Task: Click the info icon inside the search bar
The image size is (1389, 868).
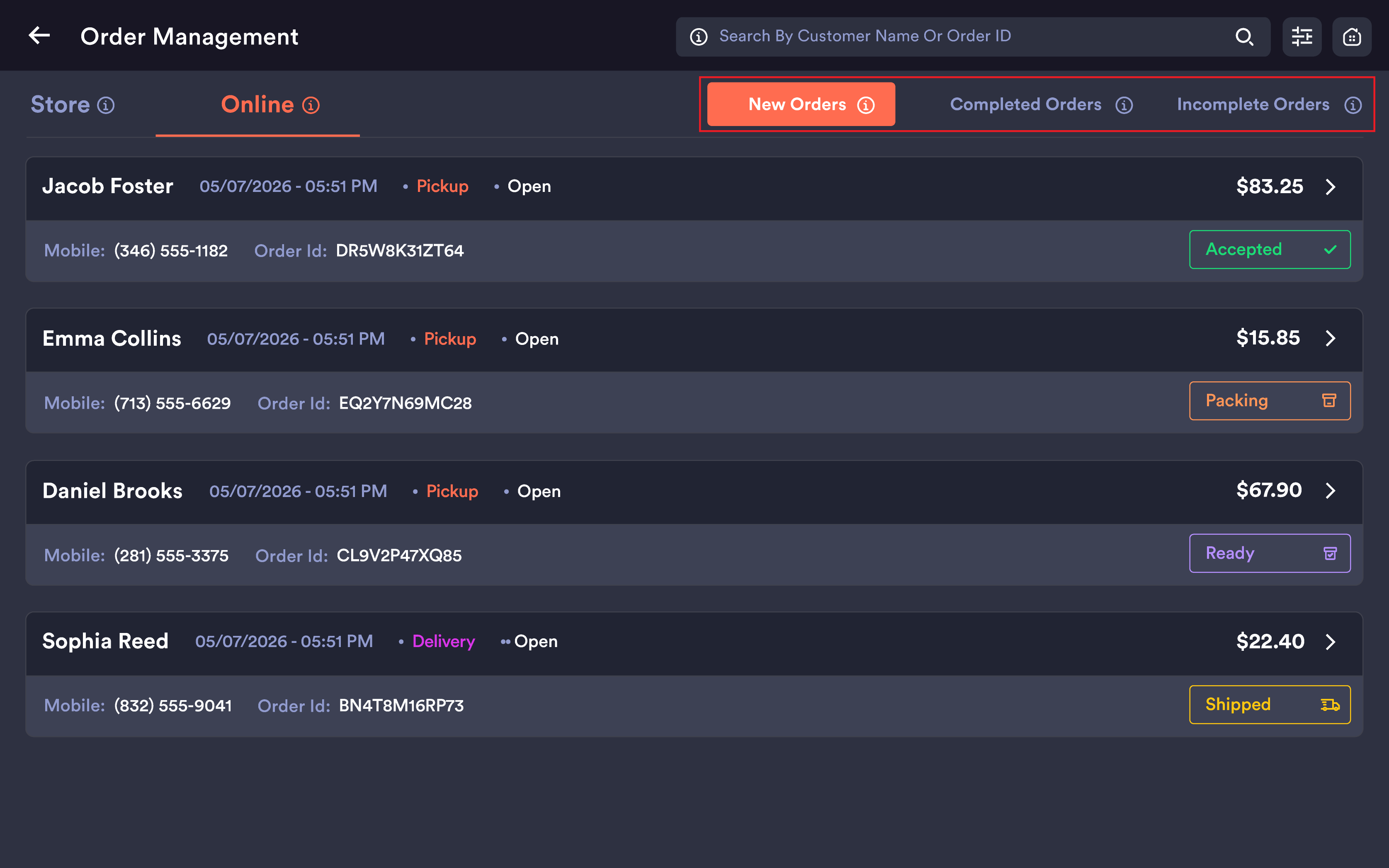Action: pos(698,37)
